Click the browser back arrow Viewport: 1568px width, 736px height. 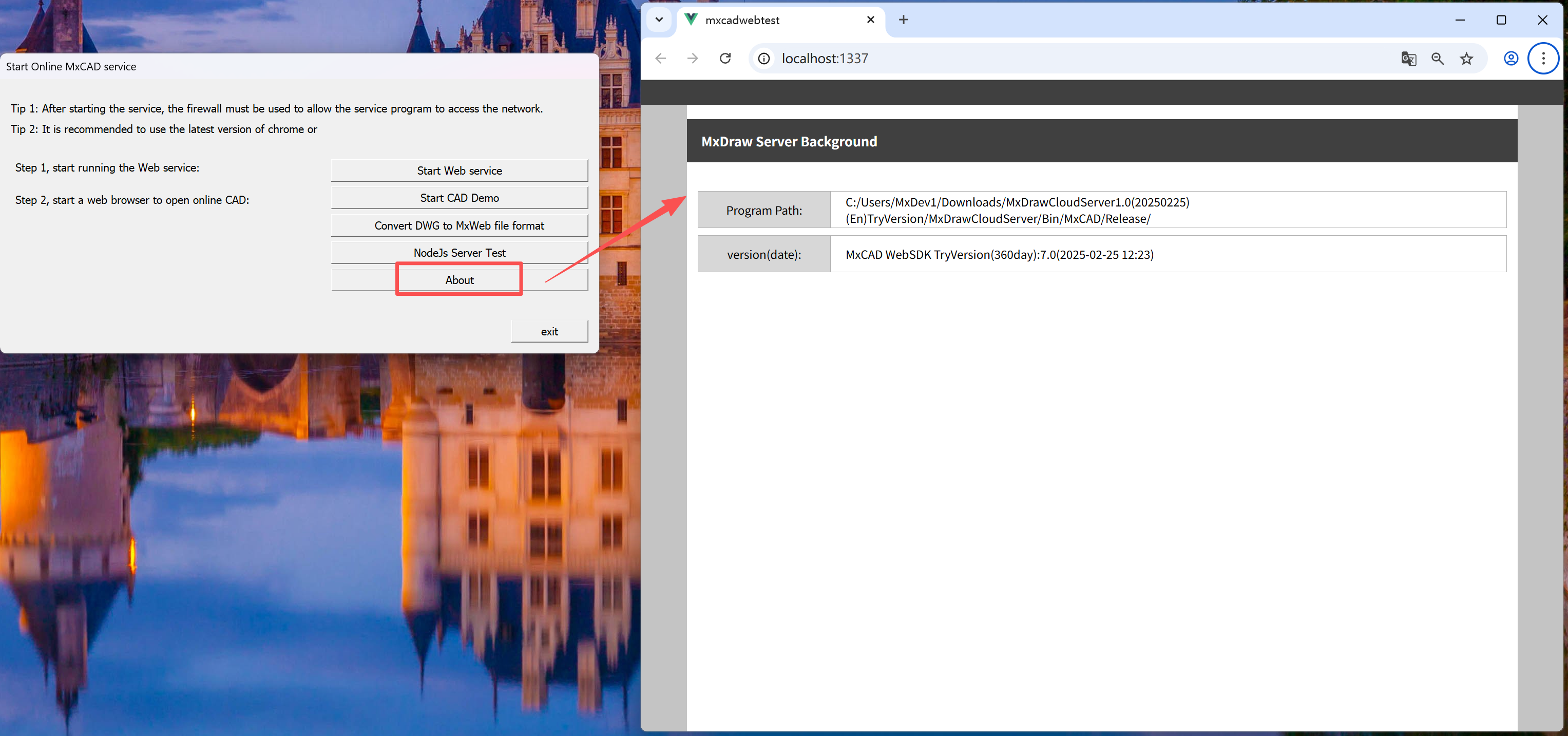(x=660, y=59)
